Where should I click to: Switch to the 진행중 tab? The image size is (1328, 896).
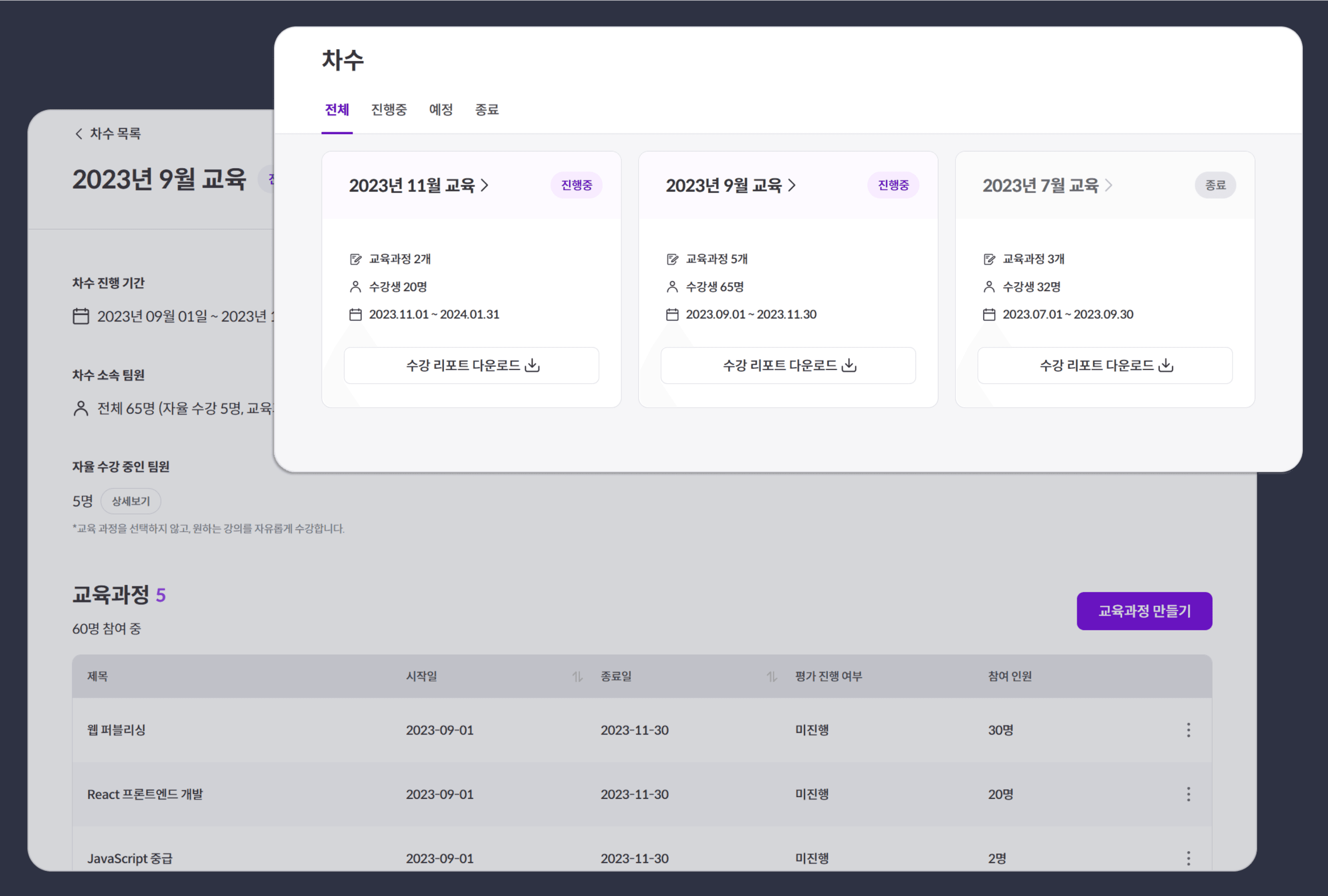[x=389, y=110]
